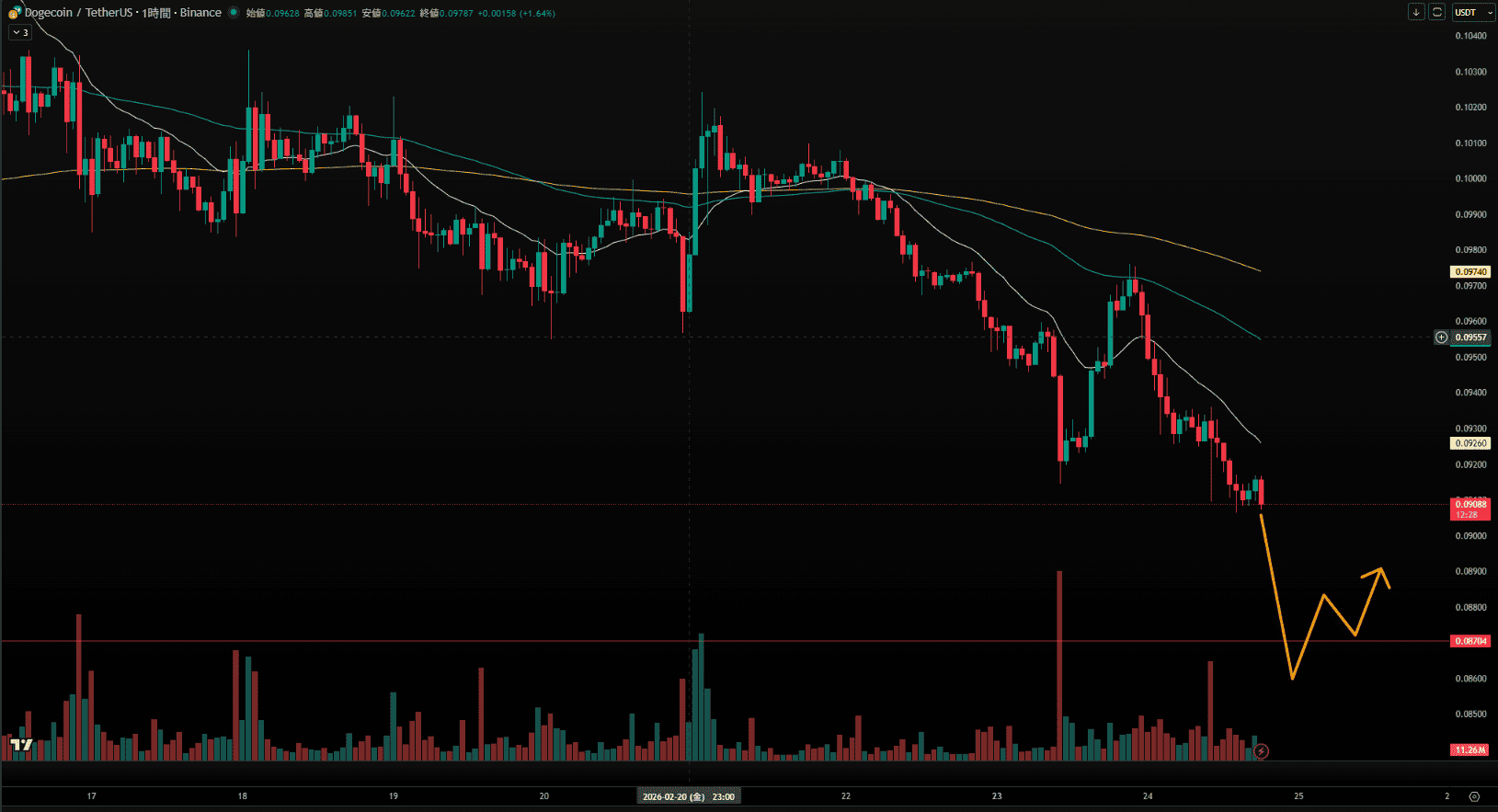
Task: Click the red lightning bolt event icon
Action: (1262, 751)
